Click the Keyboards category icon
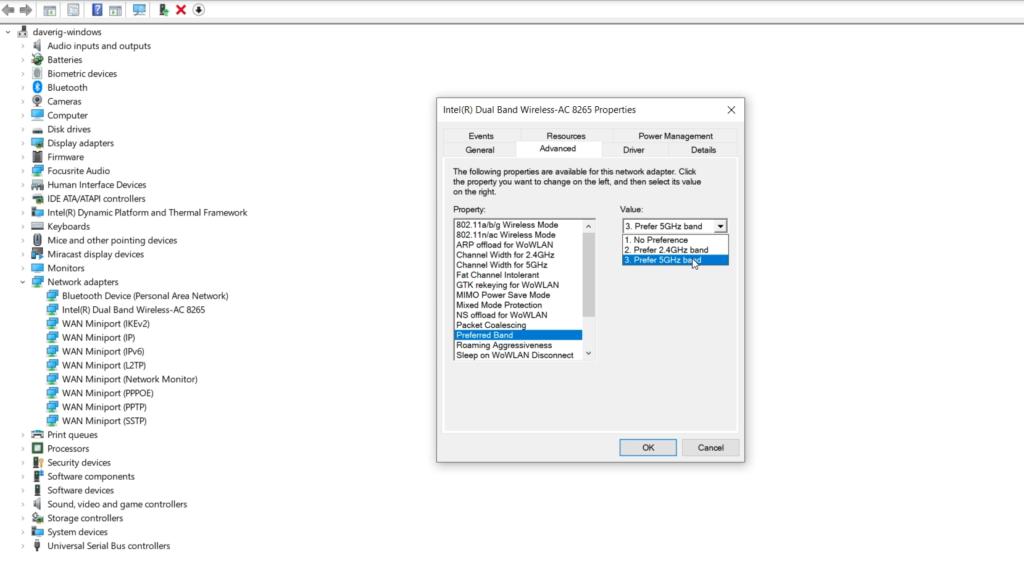The width and height of the screenshot is (1024, 568). (37, 227)
